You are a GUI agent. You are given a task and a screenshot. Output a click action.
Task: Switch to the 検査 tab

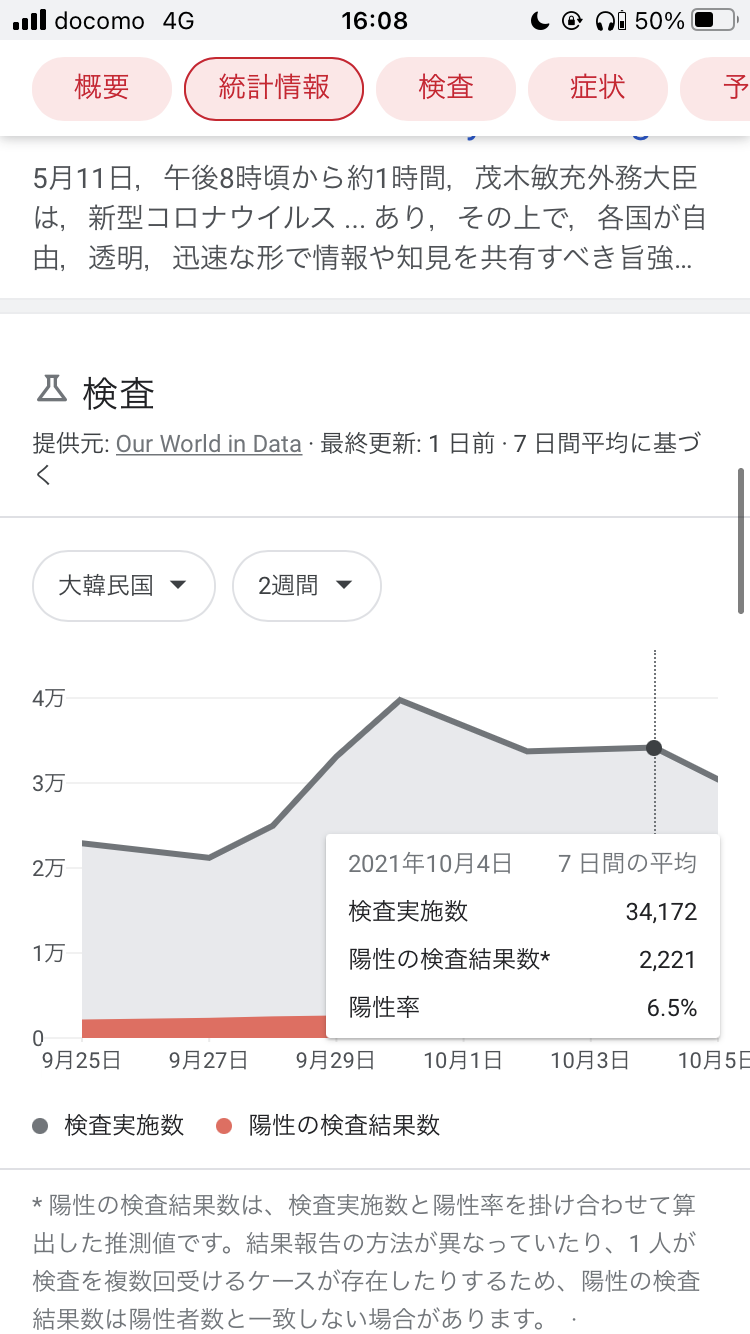[446, 88]
